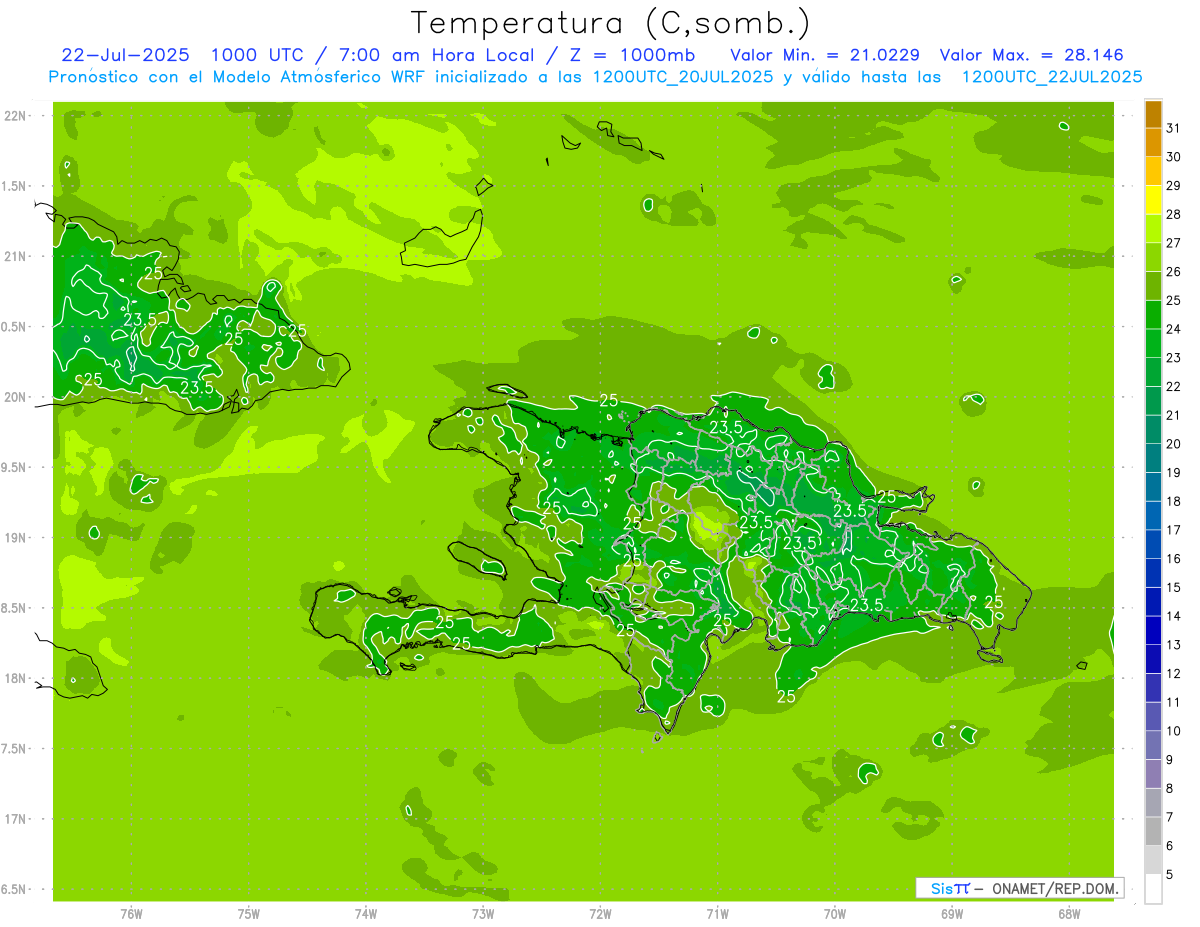Screen dimensions: 1200x927
Task: Click '1200UTC_22JUL2025' valid-until time text
Action: [x=1051, y=76]
